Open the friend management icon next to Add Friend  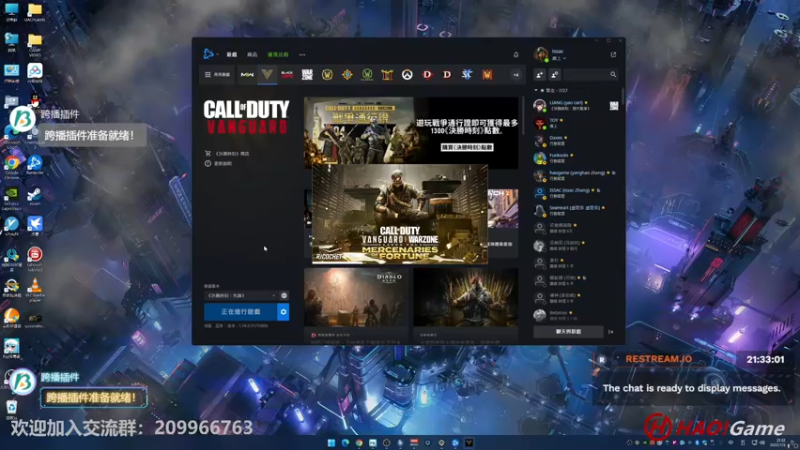(555, 75)
